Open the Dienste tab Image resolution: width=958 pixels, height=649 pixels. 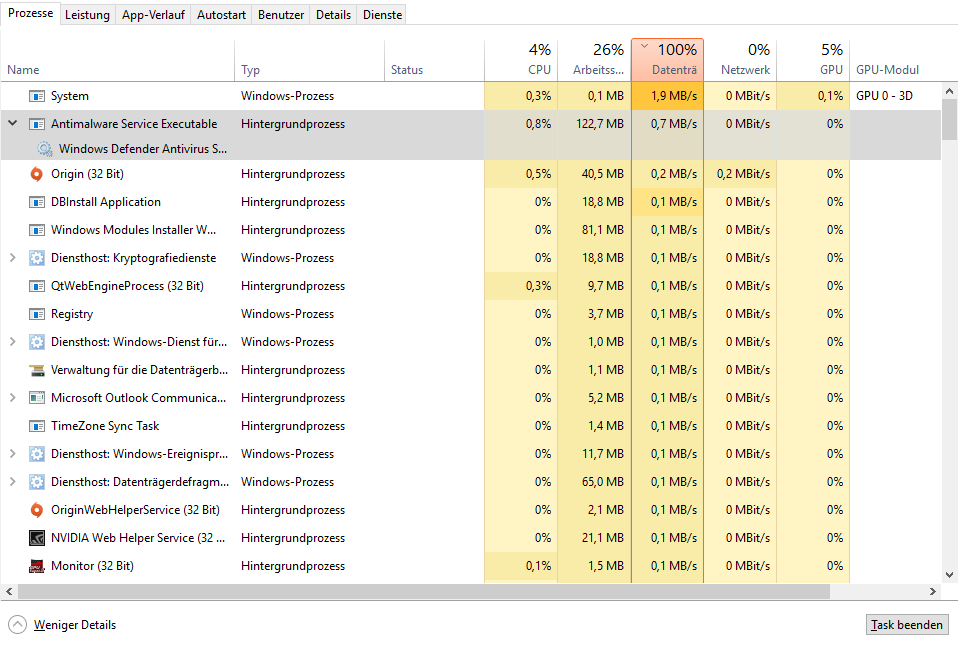tap(382, 15)
